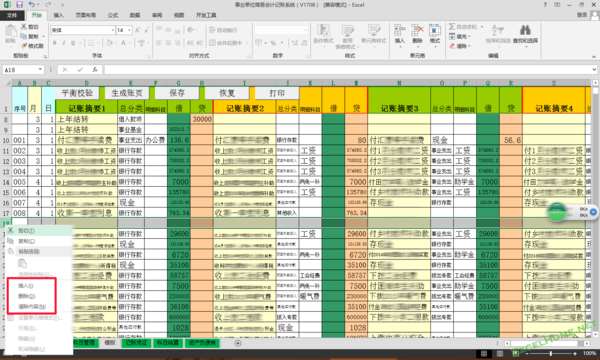Toggle Italic formatting button

click(64, 43)
